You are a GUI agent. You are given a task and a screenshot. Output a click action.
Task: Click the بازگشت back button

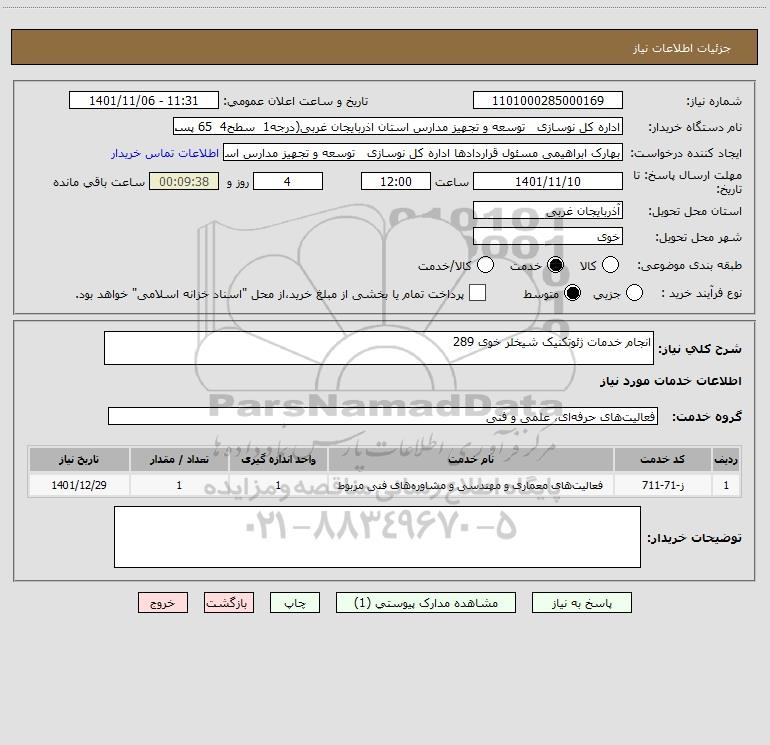tap(229, 603)
